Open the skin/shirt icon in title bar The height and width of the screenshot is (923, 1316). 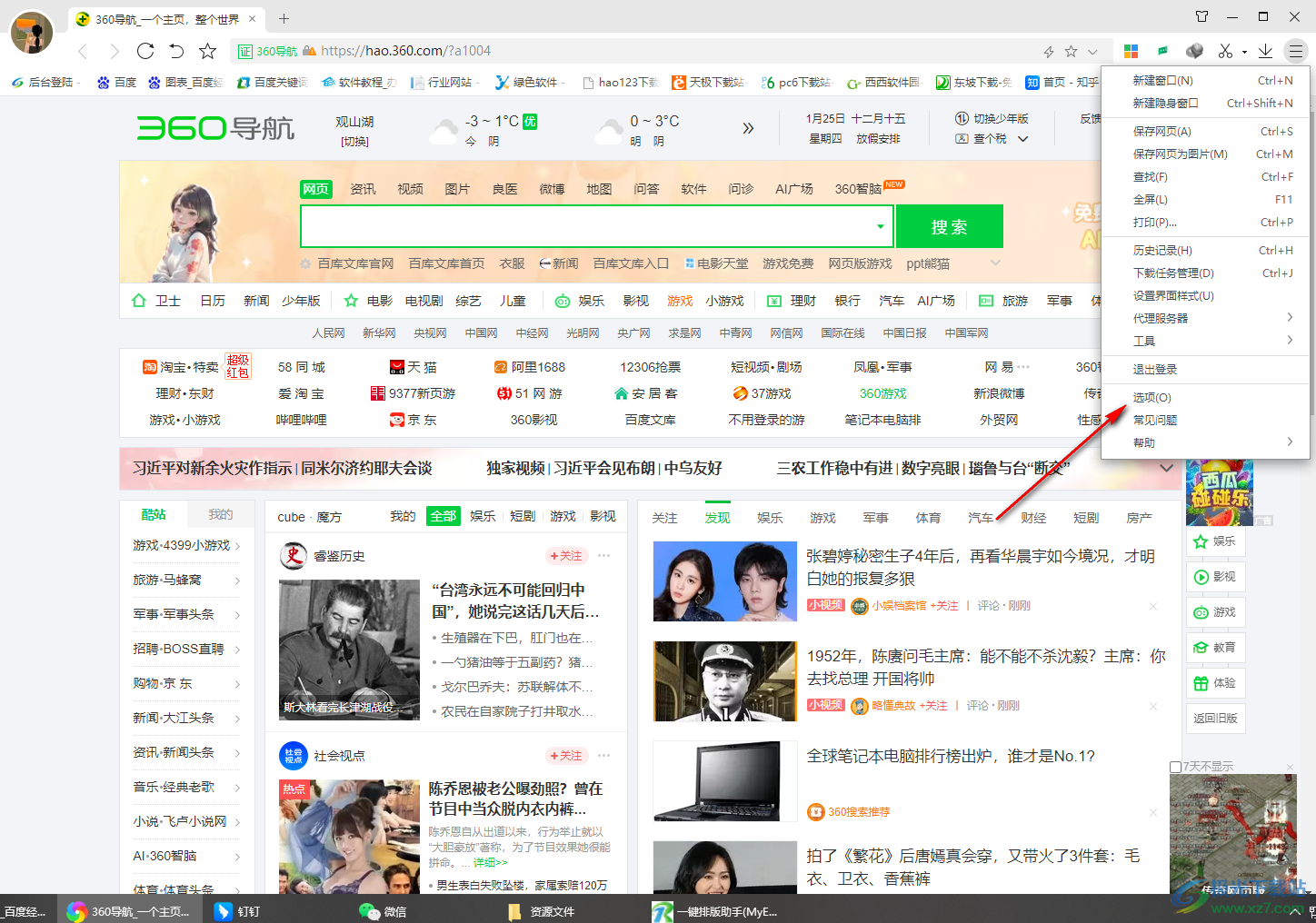(x=1202, y=16)
